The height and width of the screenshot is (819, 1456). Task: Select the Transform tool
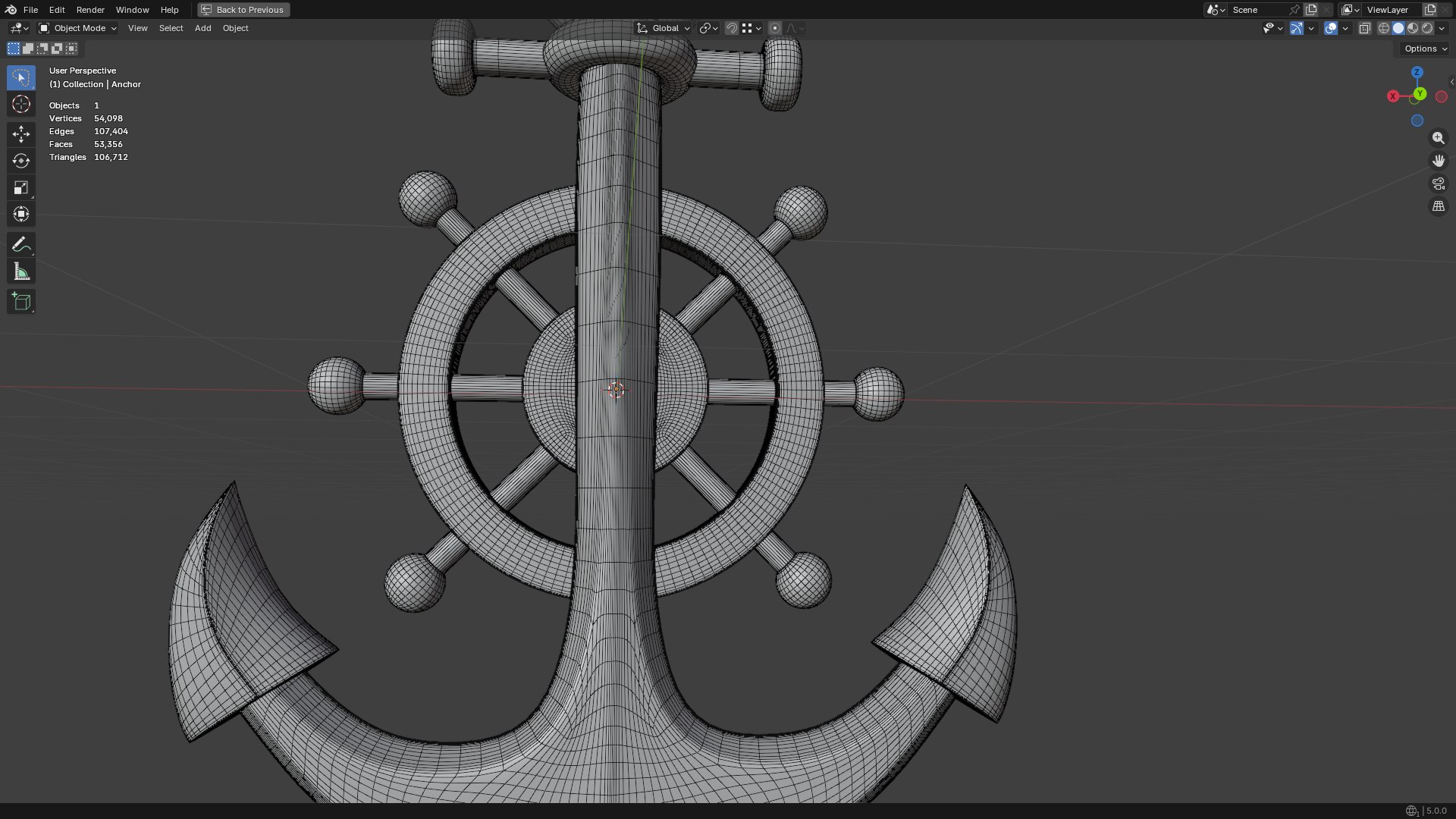pyautogui.click(x=21, y=214)
